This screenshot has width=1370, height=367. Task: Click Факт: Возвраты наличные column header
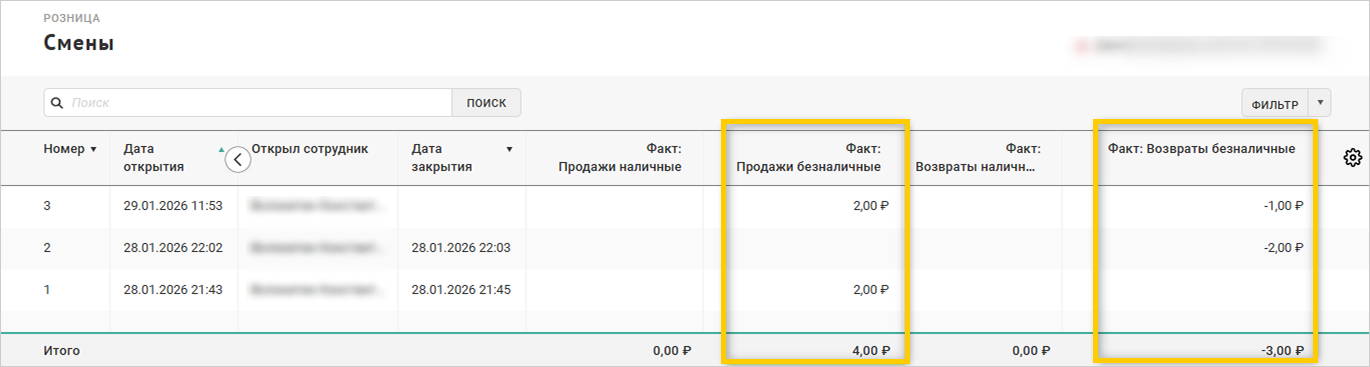coord(976,157)
